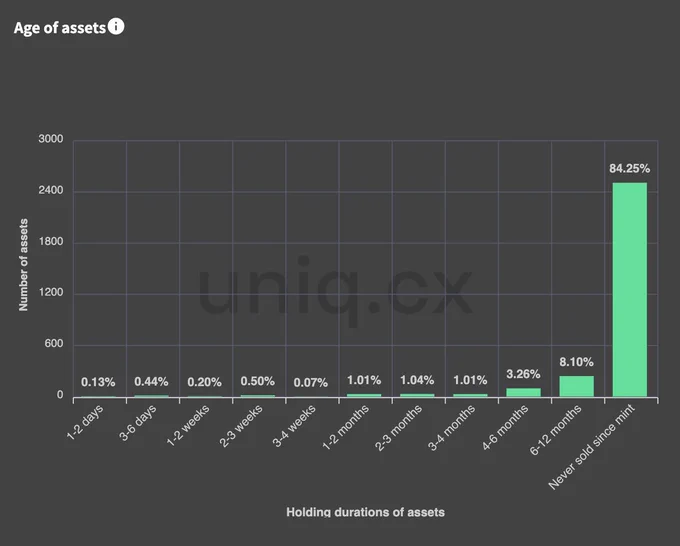Click the 84.25% data label

[x=629, y=168]
